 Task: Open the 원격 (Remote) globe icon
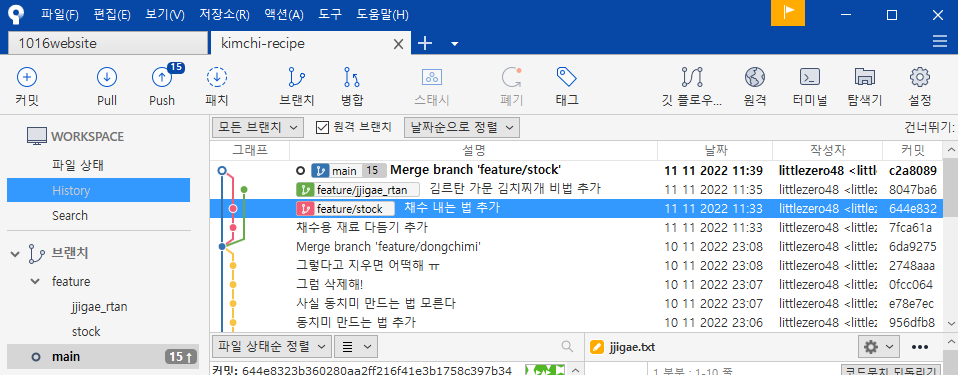coord(755,78)
